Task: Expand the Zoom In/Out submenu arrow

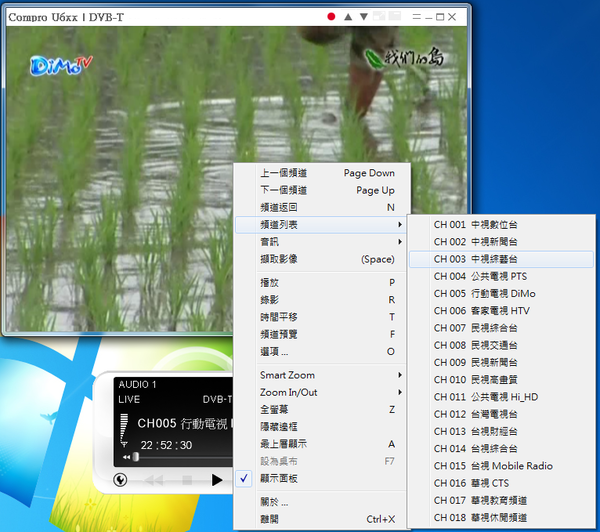Action: coord(399,392)
